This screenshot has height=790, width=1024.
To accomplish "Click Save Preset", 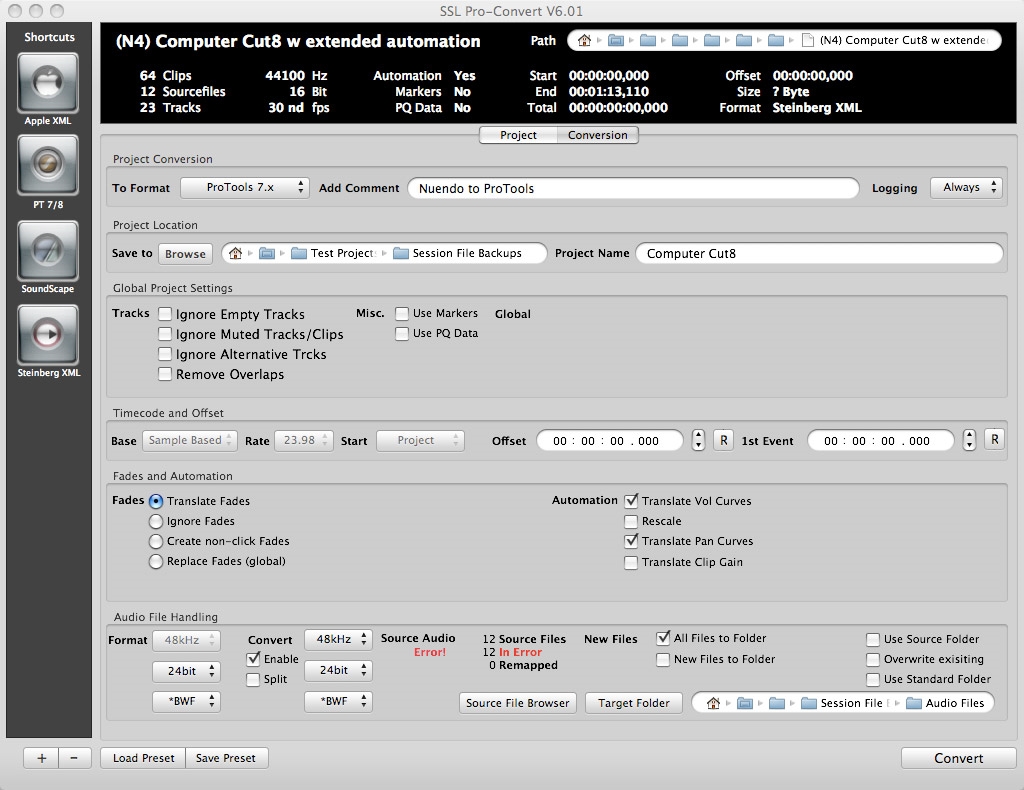I will (x=226, y=758).
